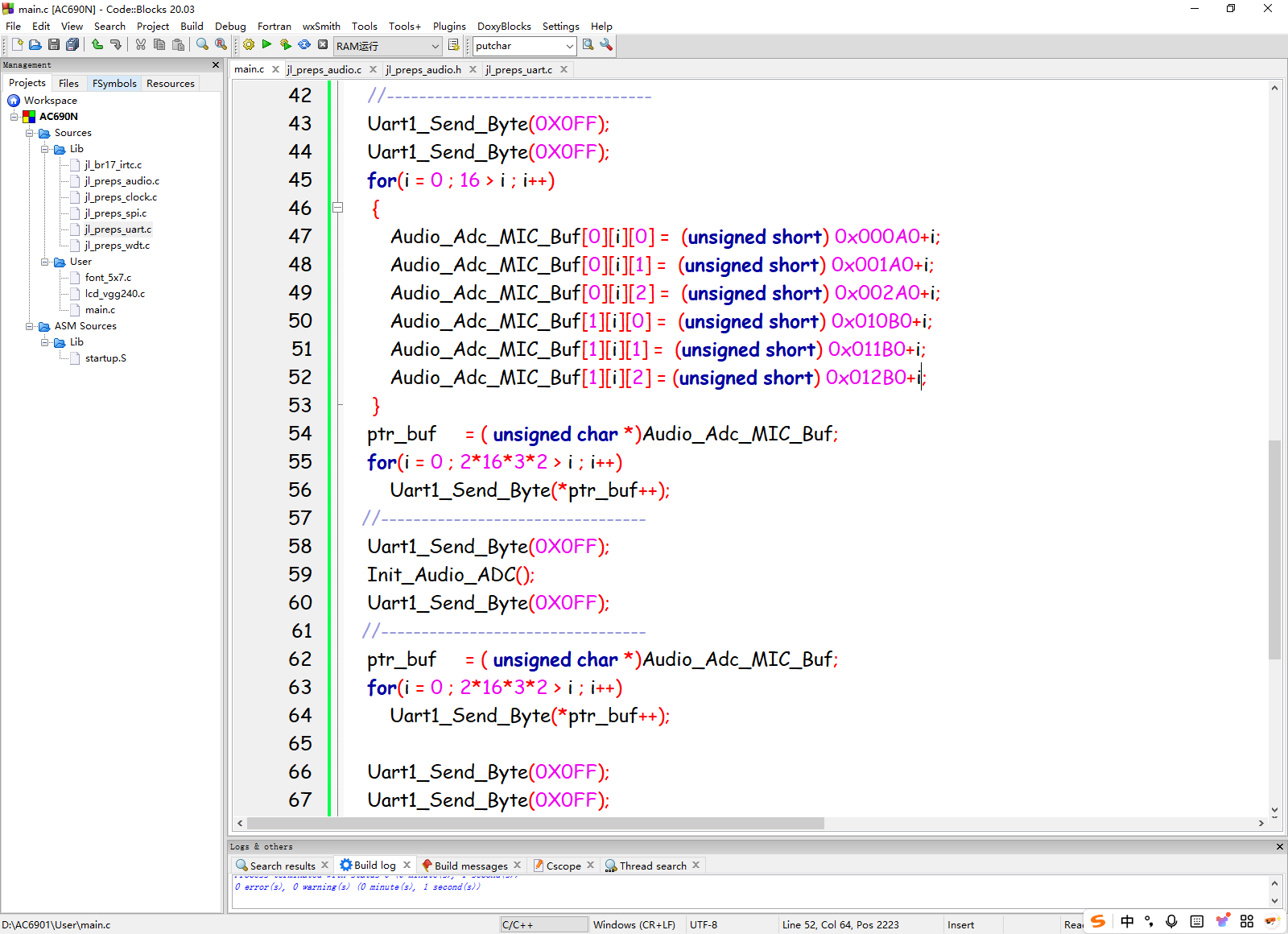1288x934 pixels.
Task: Click the Redo toolbar icon
Action: pos(116,45)
